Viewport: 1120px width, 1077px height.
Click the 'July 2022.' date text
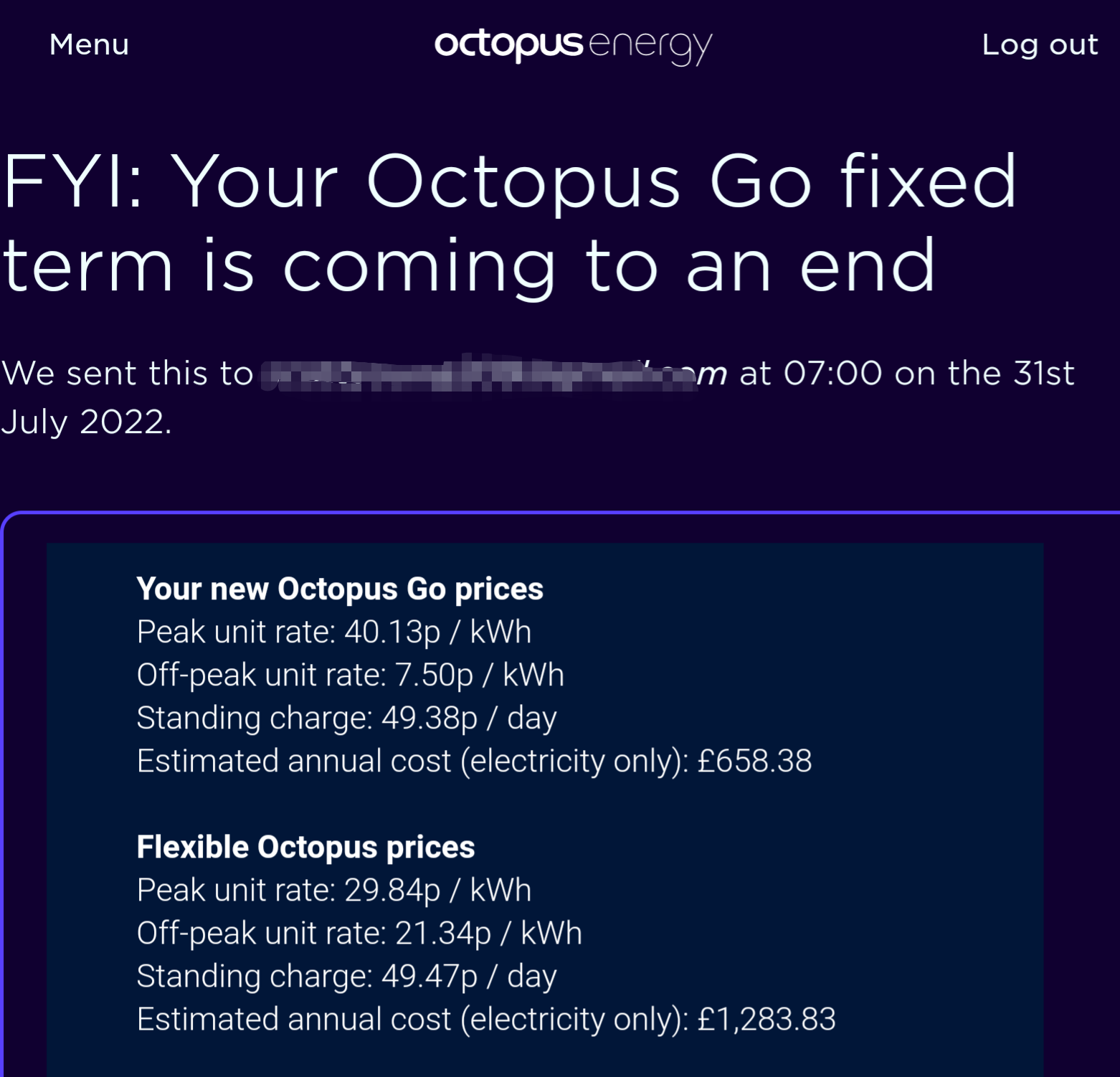86,422
